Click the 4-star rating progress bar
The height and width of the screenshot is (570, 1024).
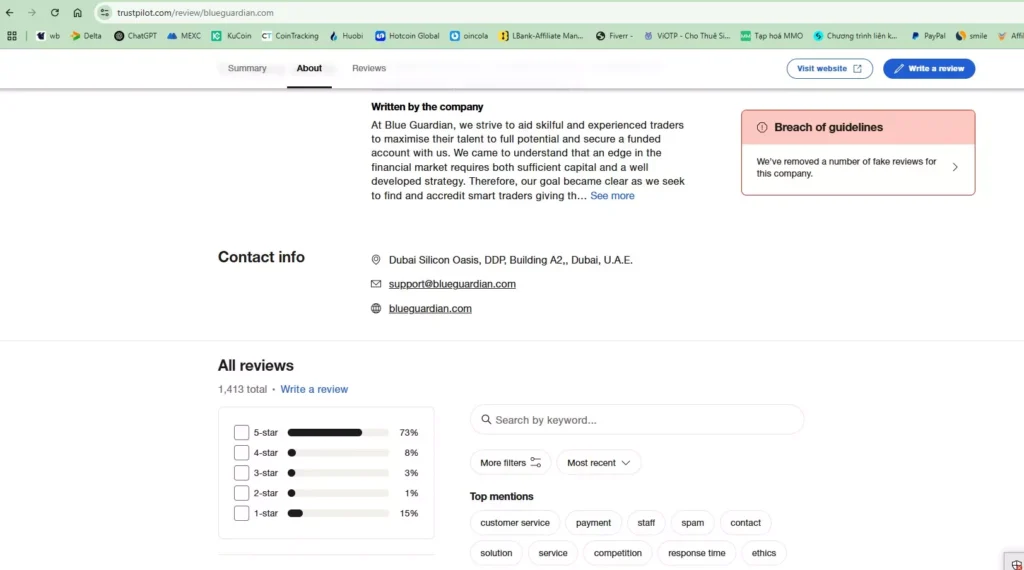click(338, 452)
